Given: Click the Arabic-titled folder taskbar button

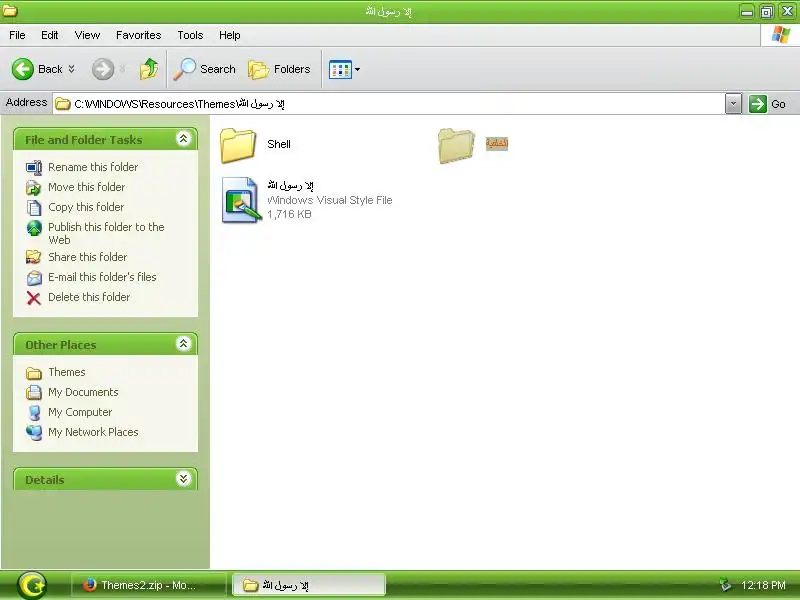Looking at the screenshot, I should click(309, 585).
